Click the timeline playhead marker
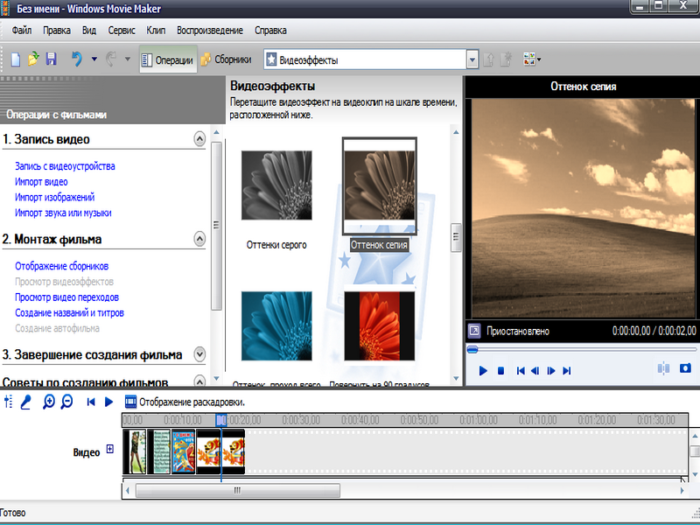 click(221, 420)
